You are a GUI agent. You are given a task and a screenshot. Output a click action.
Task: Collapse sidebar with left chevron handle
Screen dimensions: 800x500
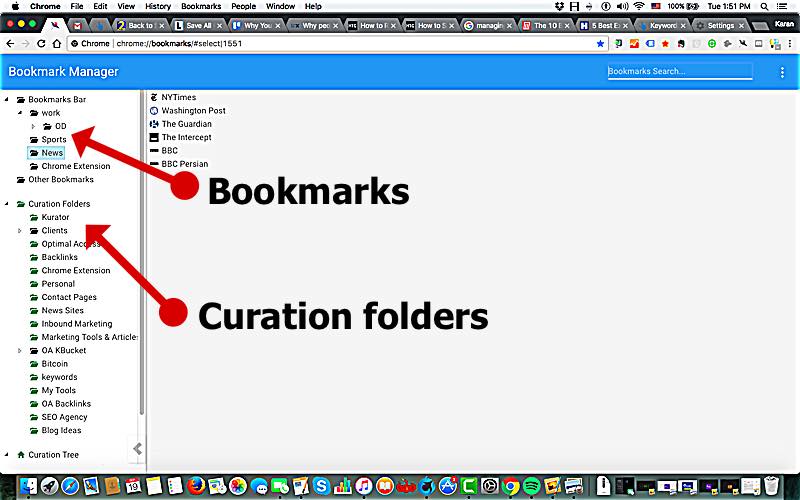tap(137, 449)
